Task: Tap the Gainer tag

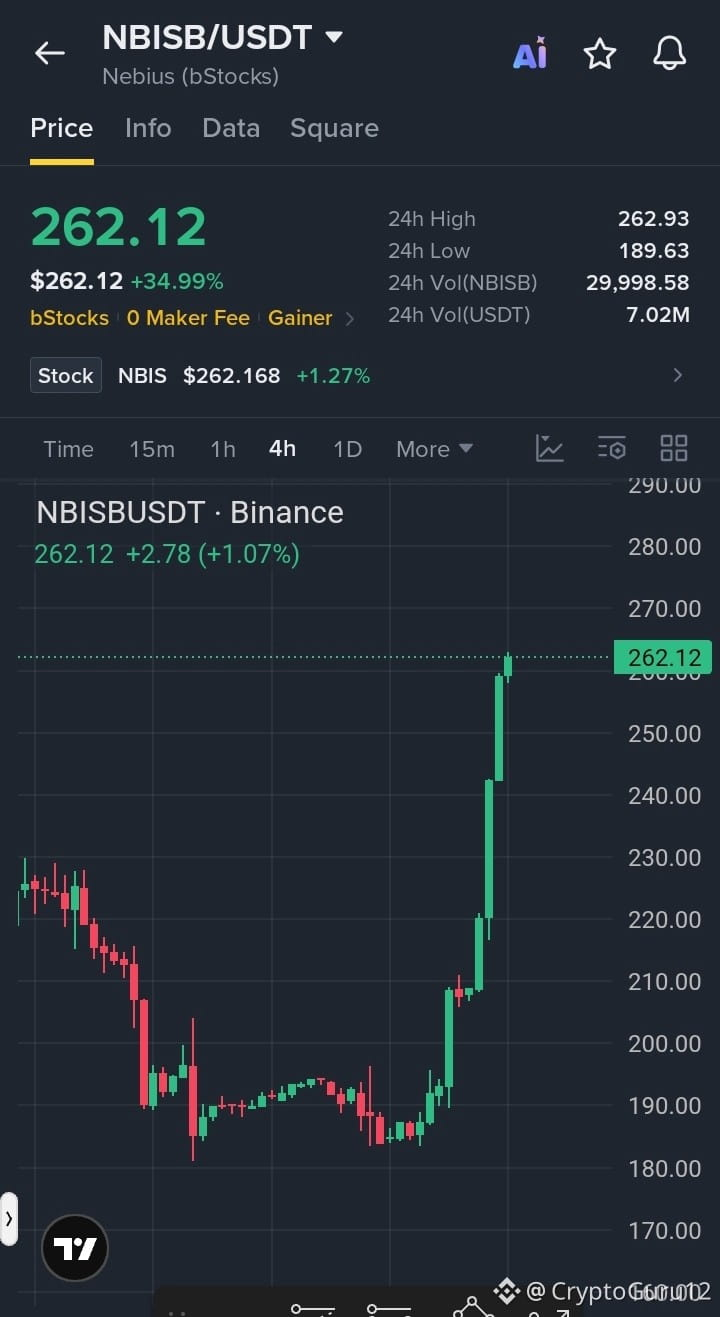Action: 300,318
